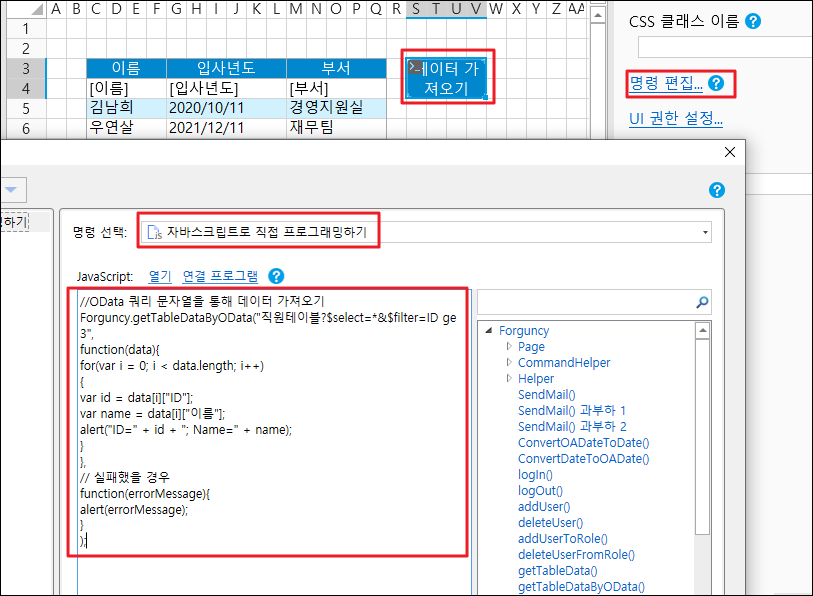Click help icon next to CSS 클래스 이름
This screenshot has width=813, height=596.
click(x=753, y=21)
